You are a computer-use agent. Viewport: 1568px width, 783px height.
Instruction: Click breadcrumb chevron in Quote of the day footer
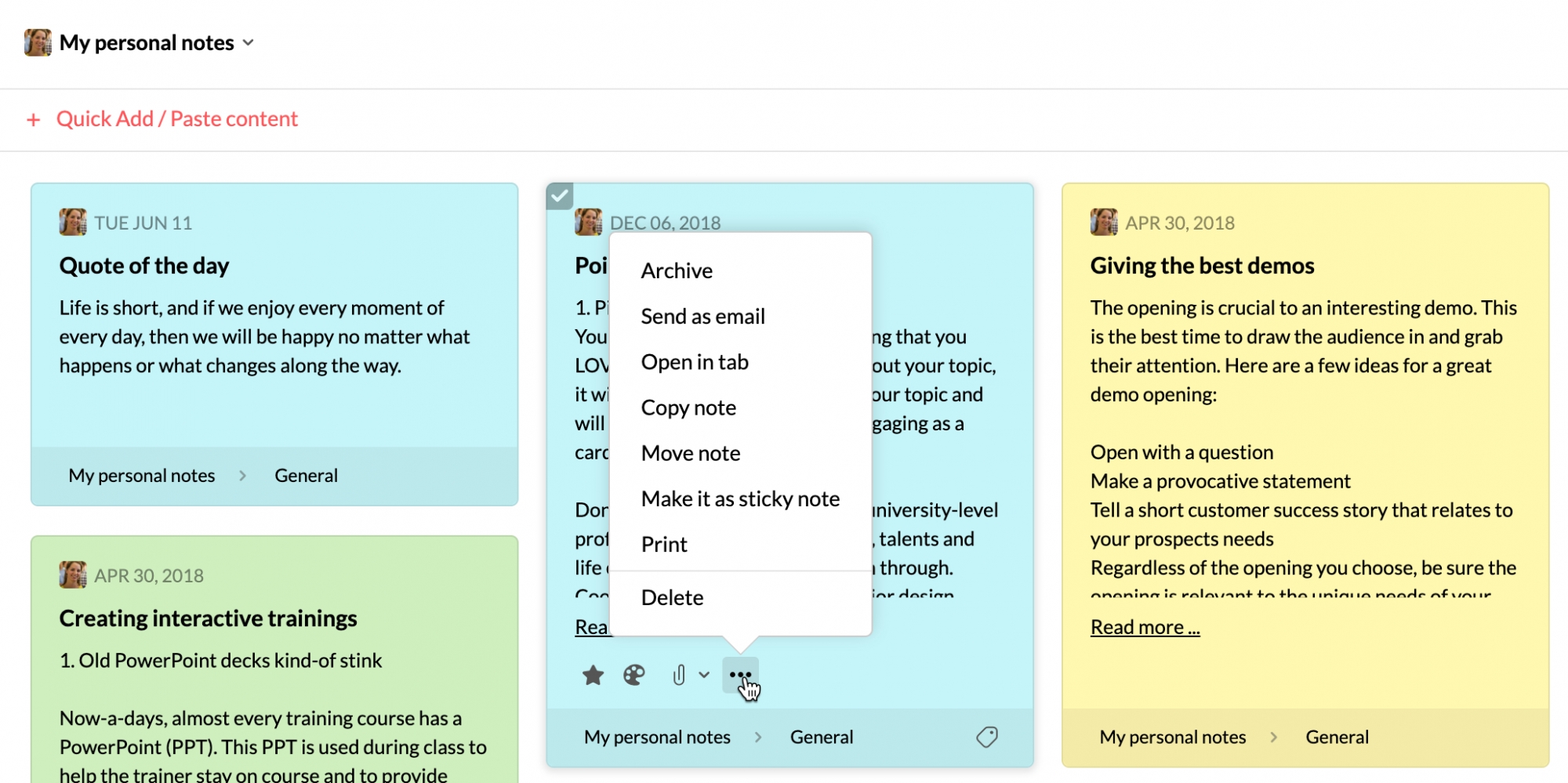pyautogui.click(x=243, y=476)
